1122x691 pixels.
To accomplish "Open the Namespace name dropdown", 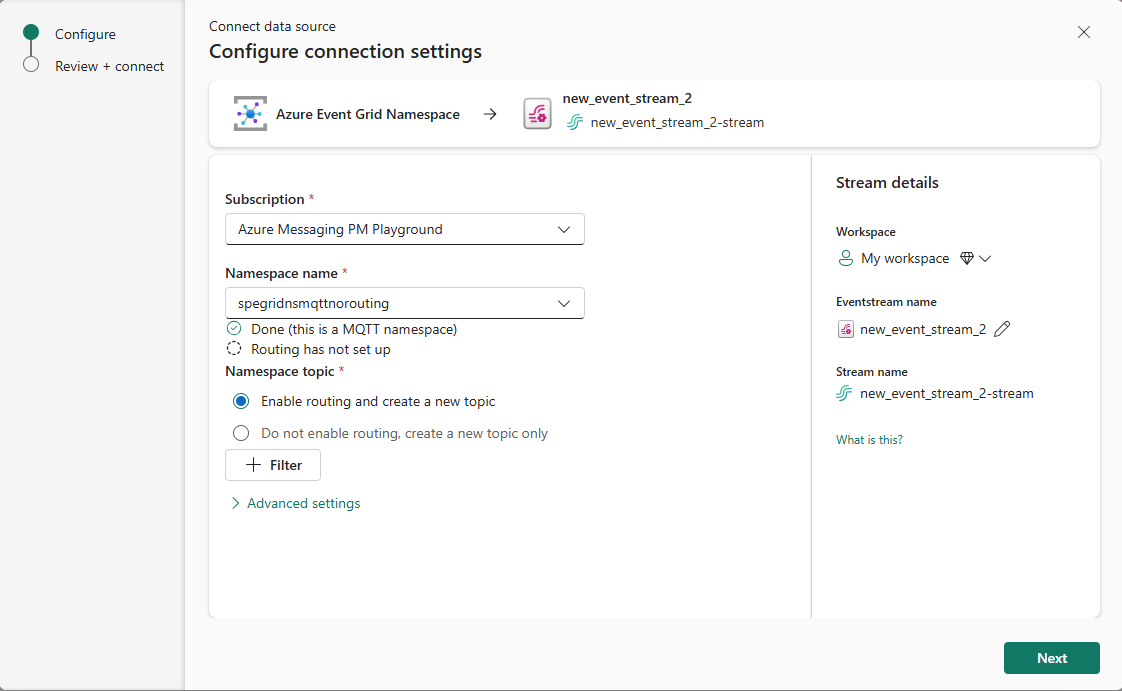I will point(404,303).
